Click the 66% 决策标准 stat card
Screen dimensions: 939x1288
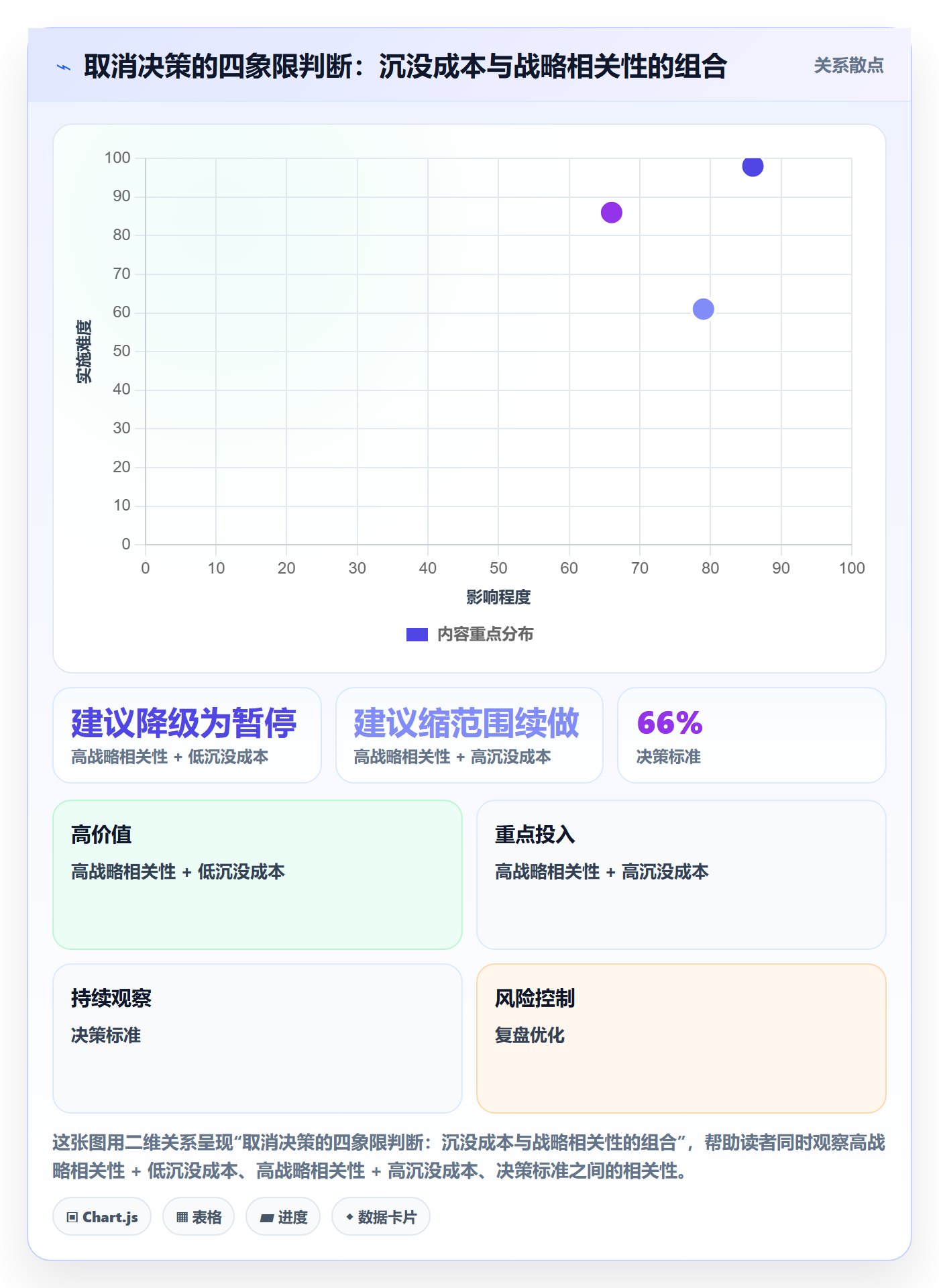[x=752, y=735]
